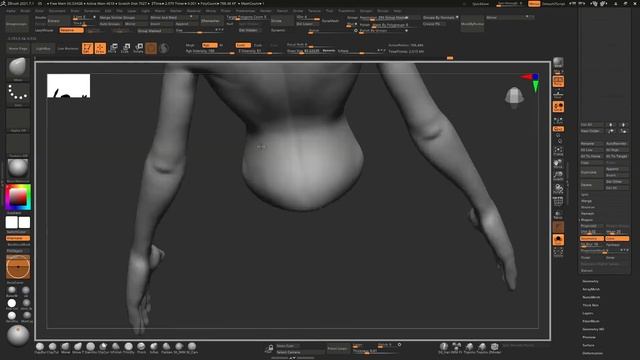Click the LightBox button
The width and height of the screenshot is (640, 360).
pyautogui.click(x=43, y=48)
